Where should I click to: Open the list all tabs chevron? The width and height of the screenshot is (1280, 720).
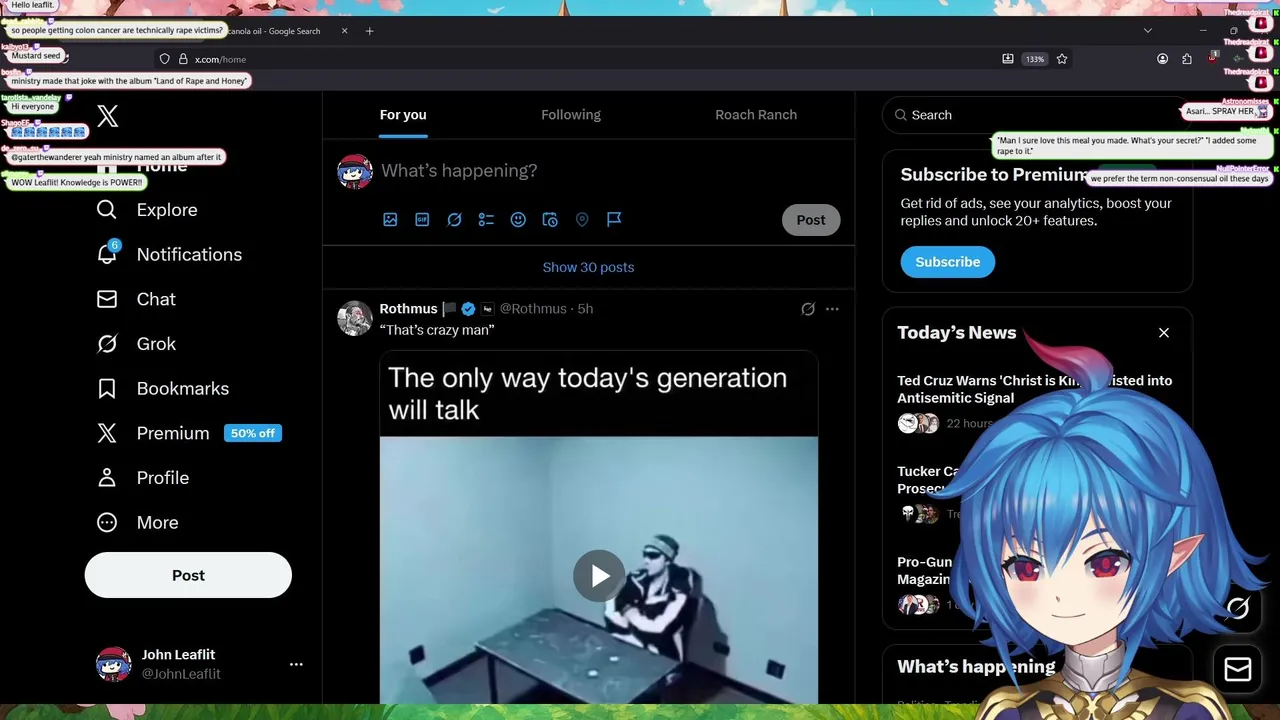pos(1148,31)
